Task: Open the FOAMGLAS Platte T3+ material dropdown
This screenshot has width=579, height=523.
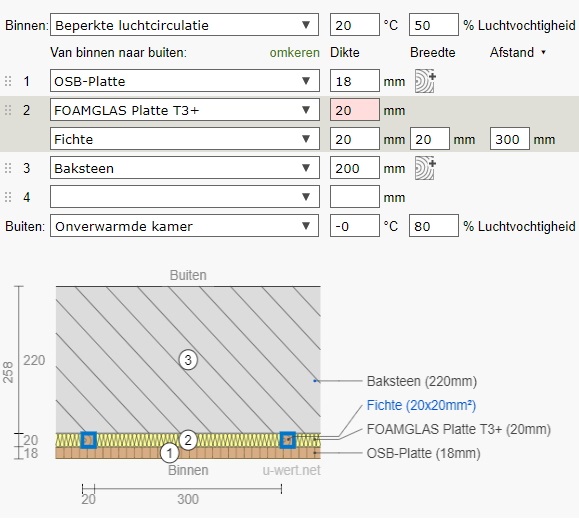Action: (x=185, y=110)
